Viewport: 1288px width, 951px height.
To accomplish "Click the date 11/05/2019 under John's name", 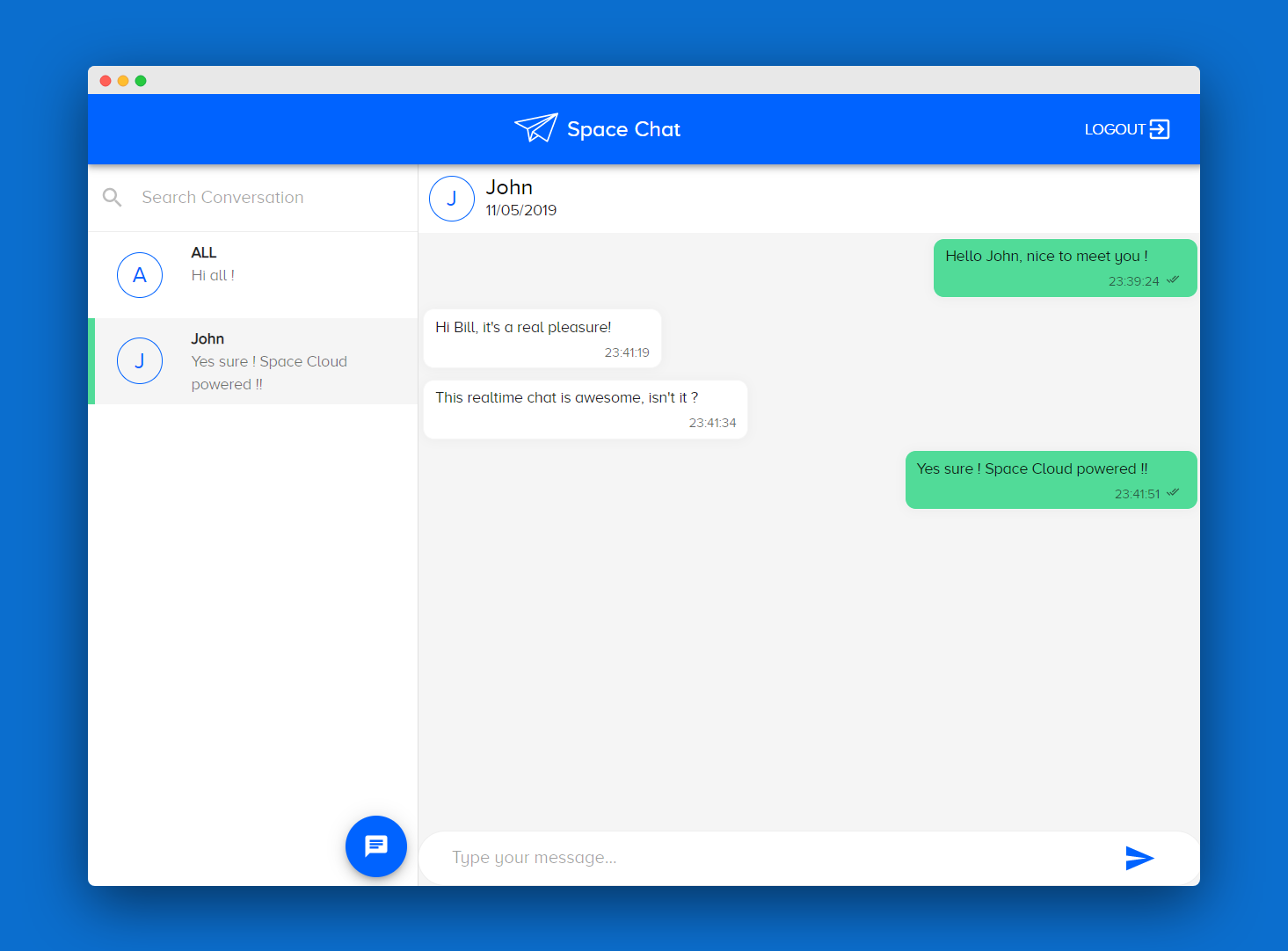I will point(520,211).
